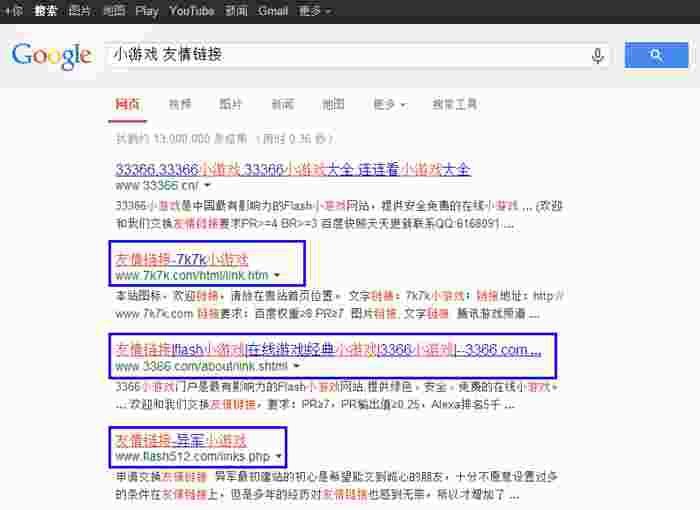Expand 更多 dropdown under search box

(x=389, y=105)
